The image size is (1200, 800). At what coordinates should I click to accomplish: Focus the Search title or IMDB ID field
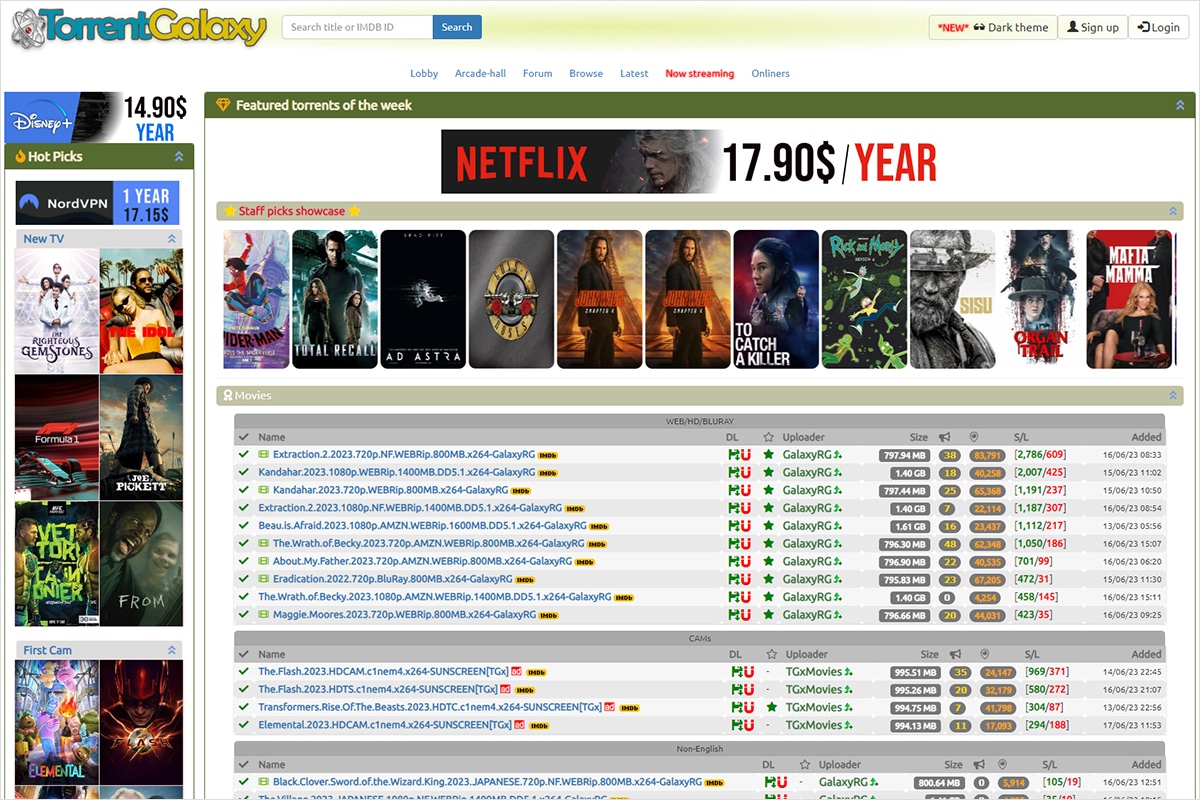[358, 27]
